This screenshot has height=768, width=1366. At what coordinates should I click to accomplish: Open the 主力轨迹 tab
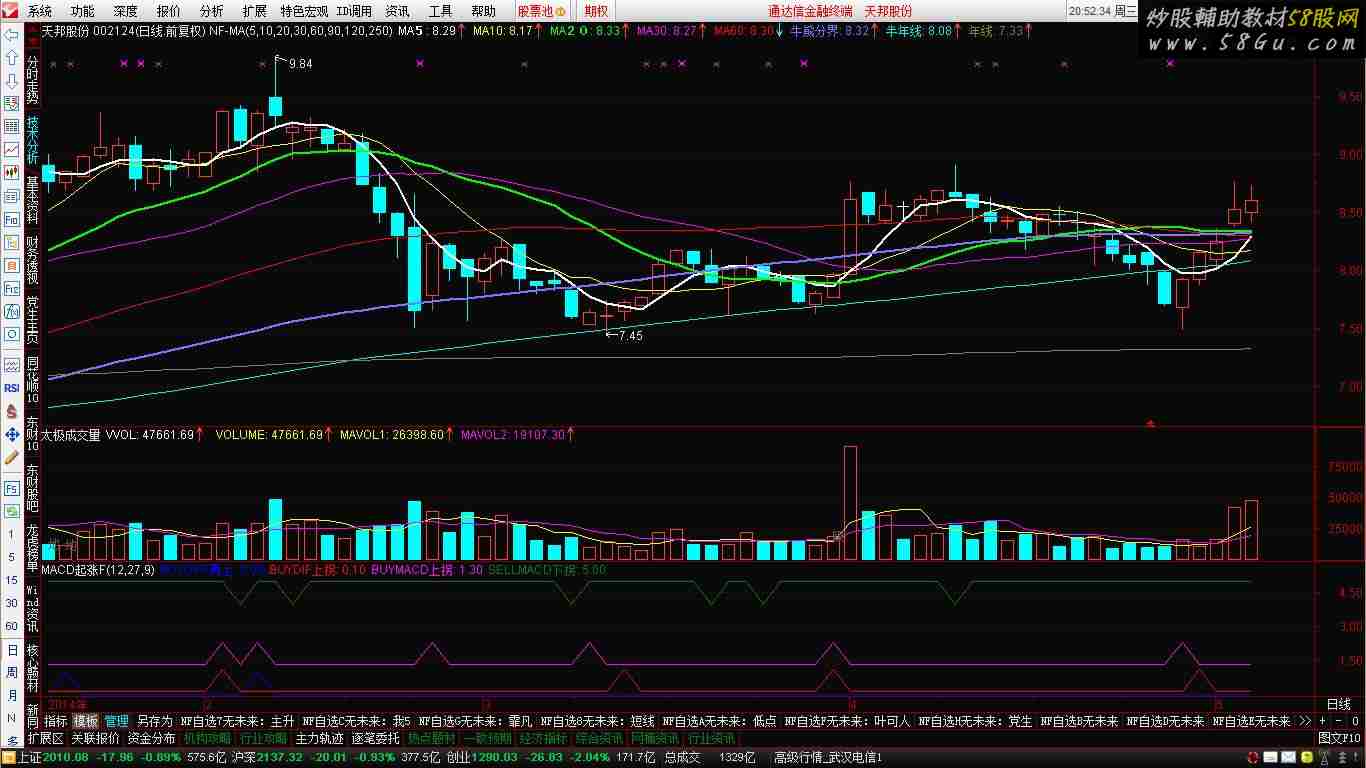coord(318,738)
